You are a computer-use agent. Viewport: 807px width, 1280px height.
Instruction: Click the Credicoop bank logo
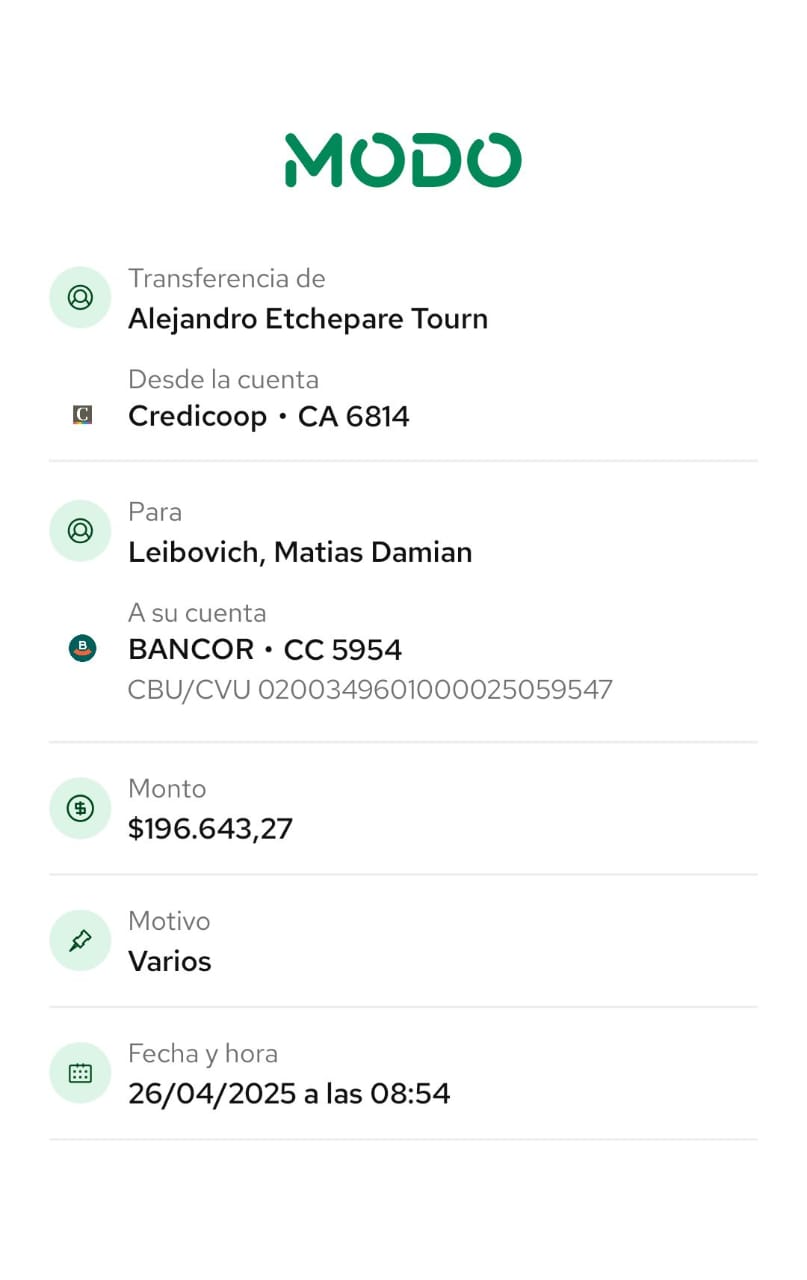pyautogui.click(x=82, y=415)
